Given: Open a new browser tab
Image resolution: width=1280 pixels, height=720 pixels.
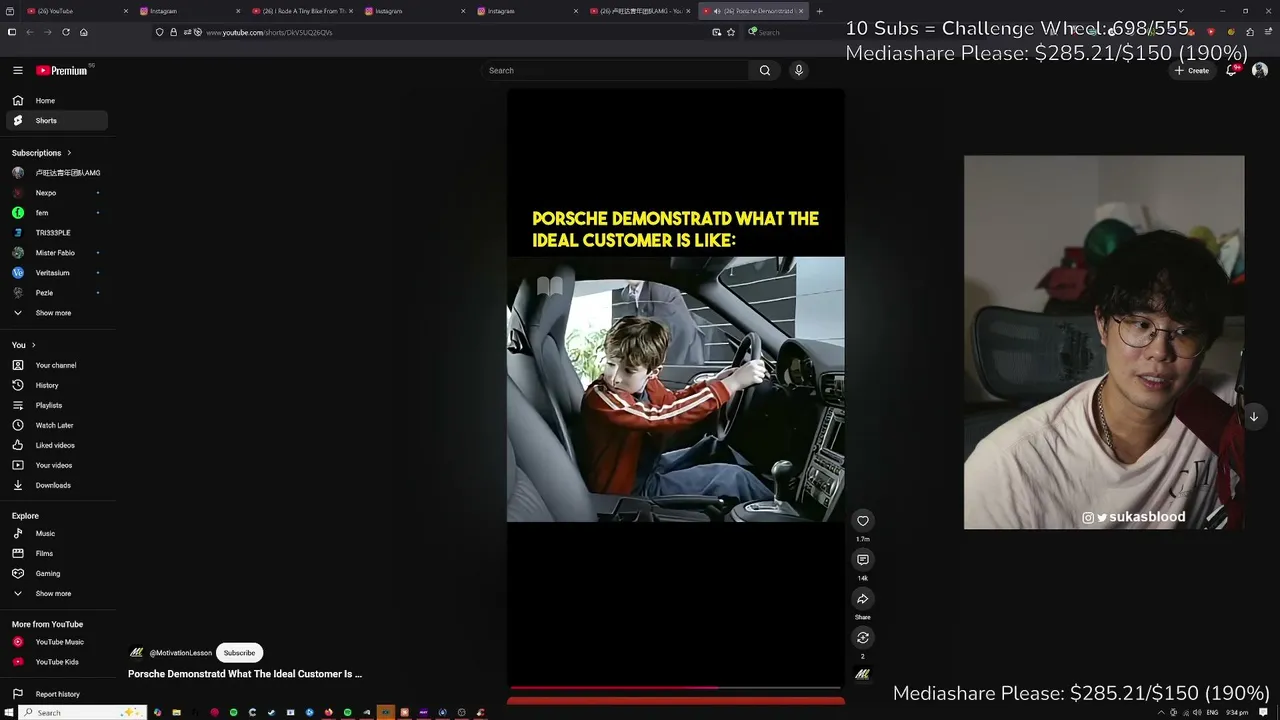Looking at the screenshot, I should click(819, 11).
